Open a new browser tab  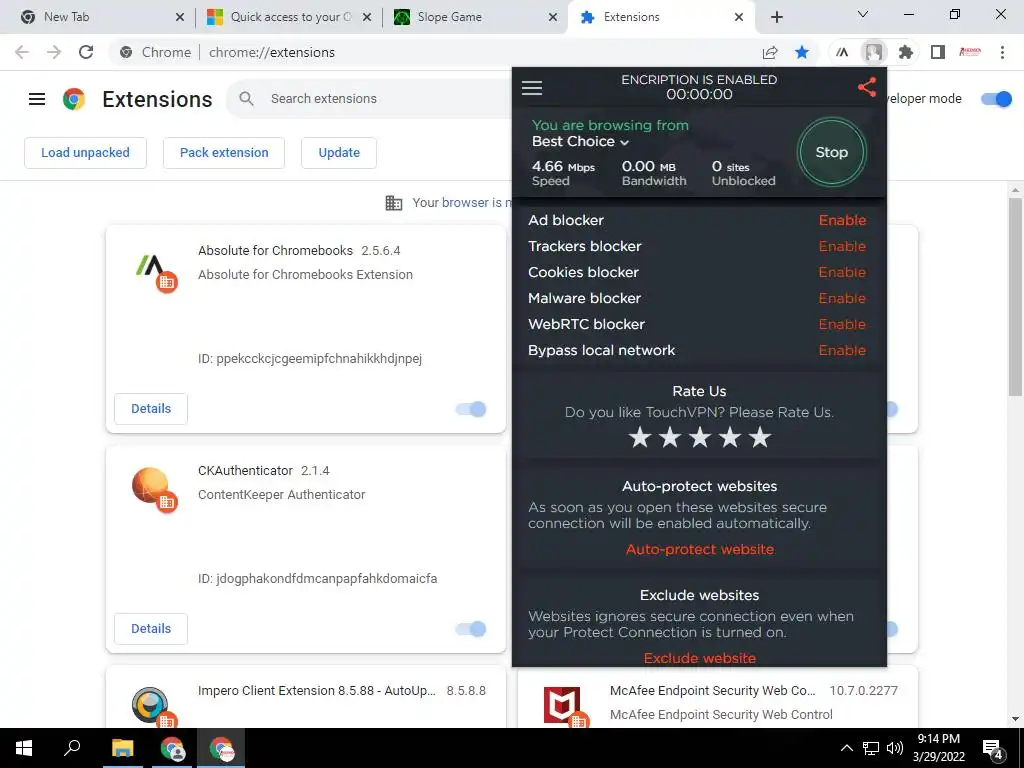click(776, 17)
